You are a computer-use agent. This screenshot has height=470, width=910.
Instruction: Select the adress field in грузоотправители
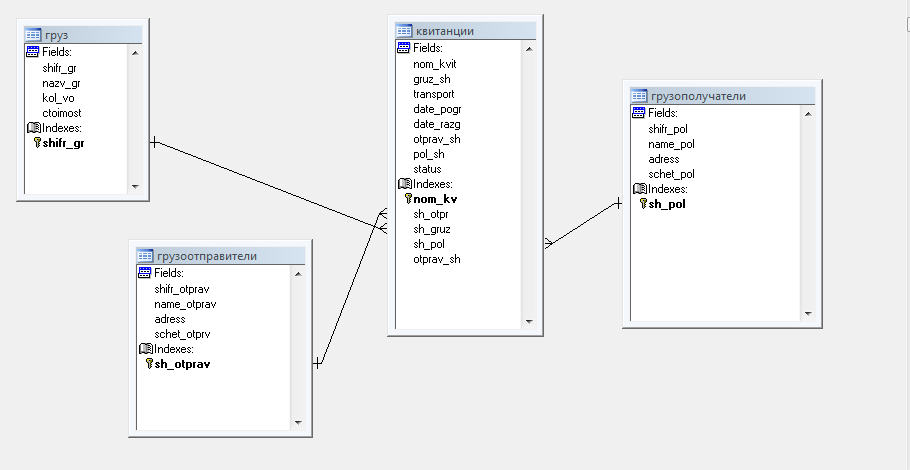[x=169, y=319]
